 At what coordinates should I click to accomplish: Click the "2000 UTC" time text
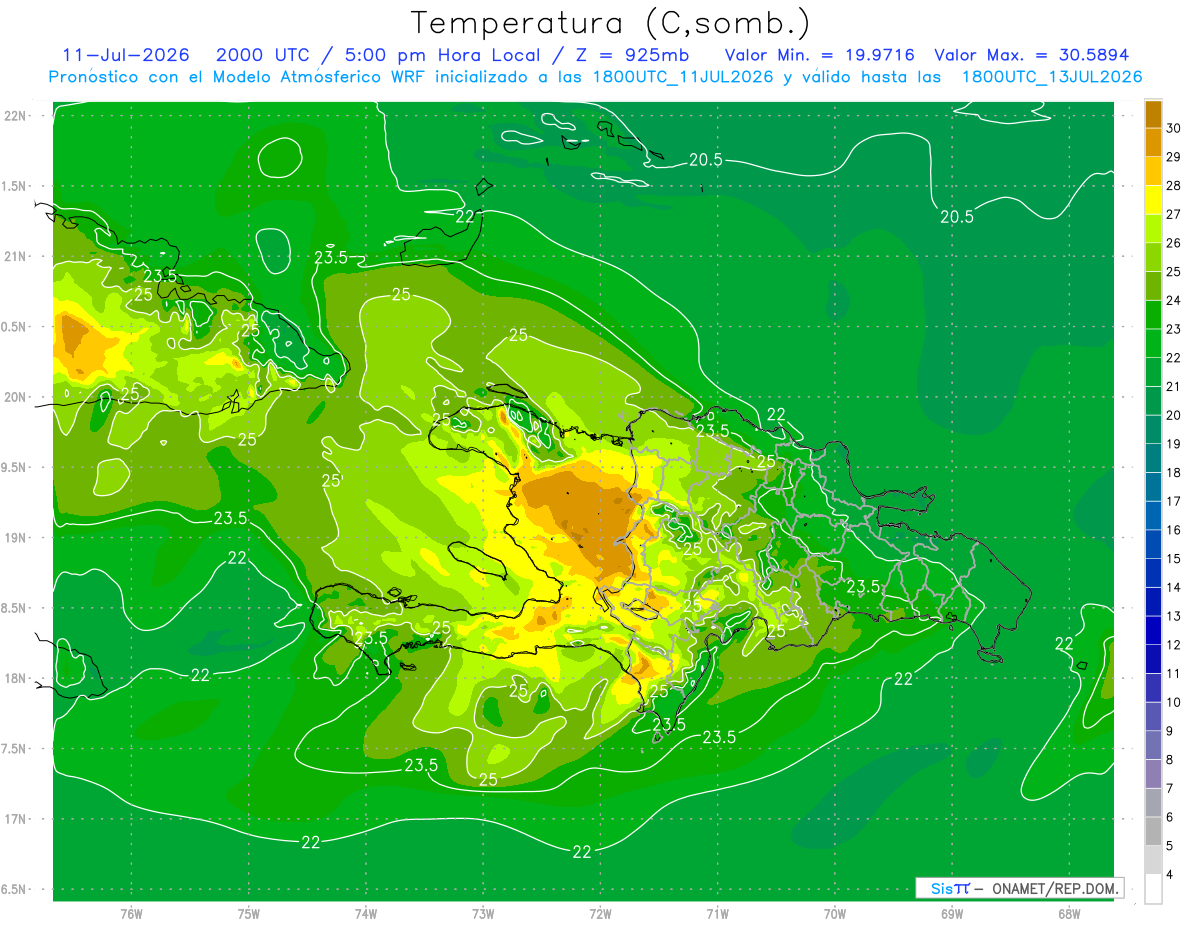261,55
